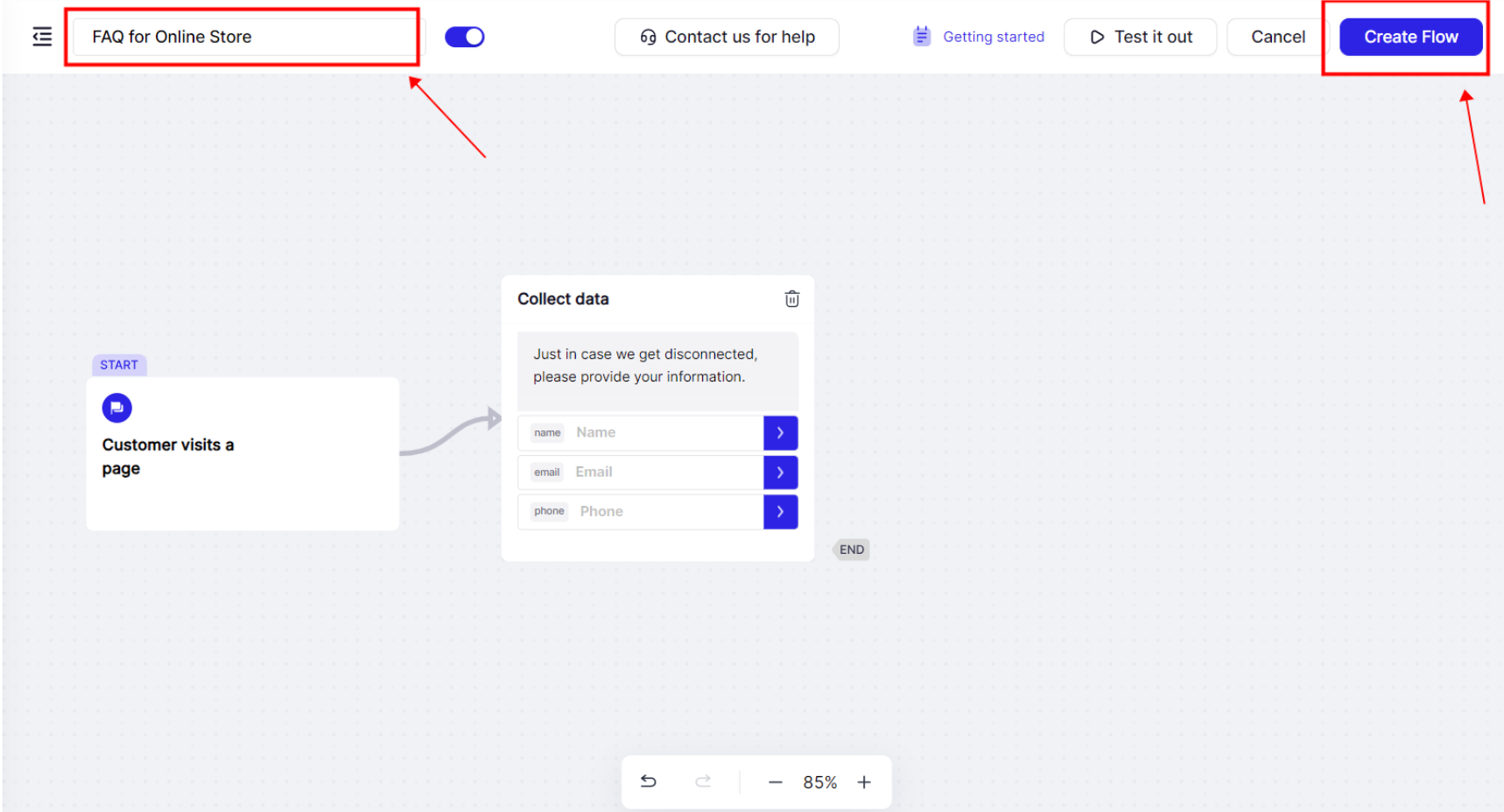Collapse the sidebar menu icon
The height and width of the screenshot is (812, 1504).
coord(42,37)
